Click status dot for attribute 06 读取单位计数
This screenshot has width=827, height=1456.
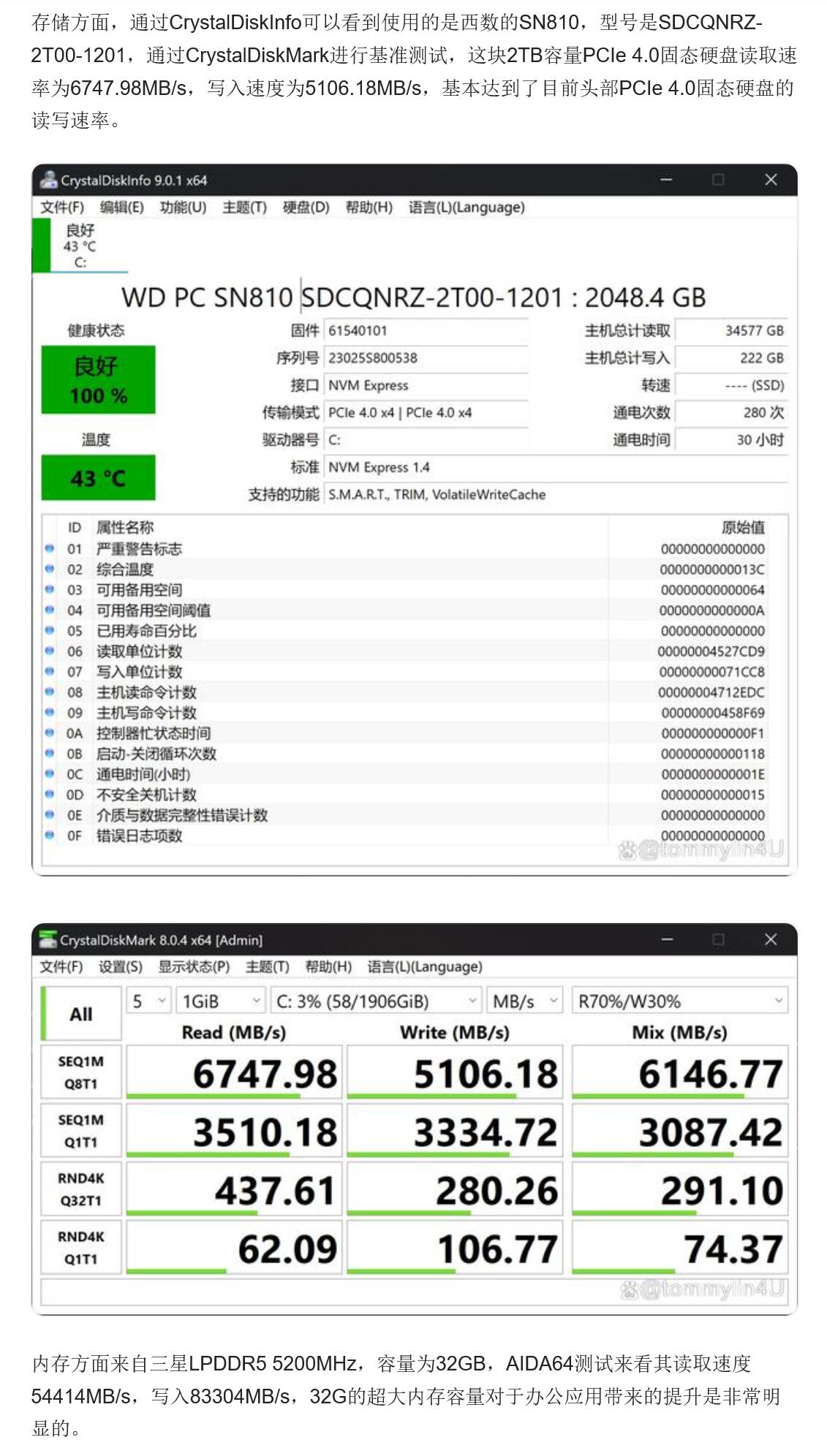pyautogui.click(x=50, y=651)
